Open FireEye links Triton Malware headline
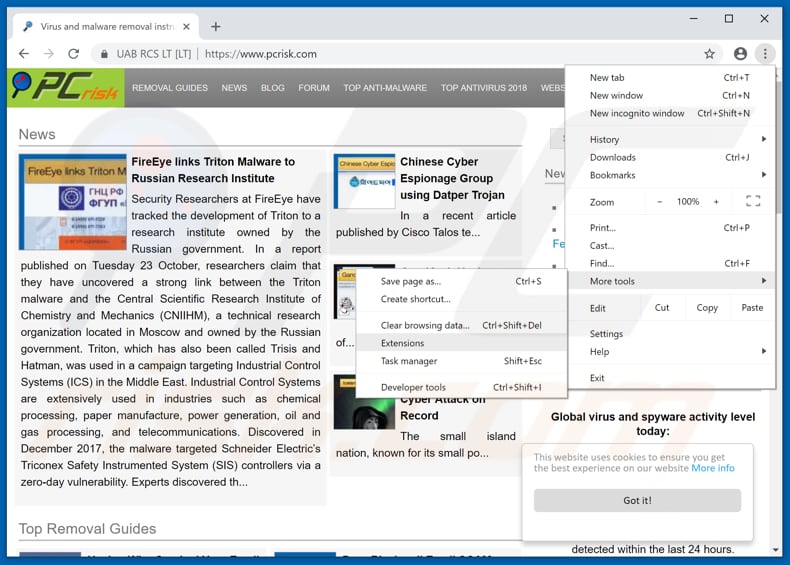Image resolution: width=790 pixels, height=565 pixels. click(213, 170)
